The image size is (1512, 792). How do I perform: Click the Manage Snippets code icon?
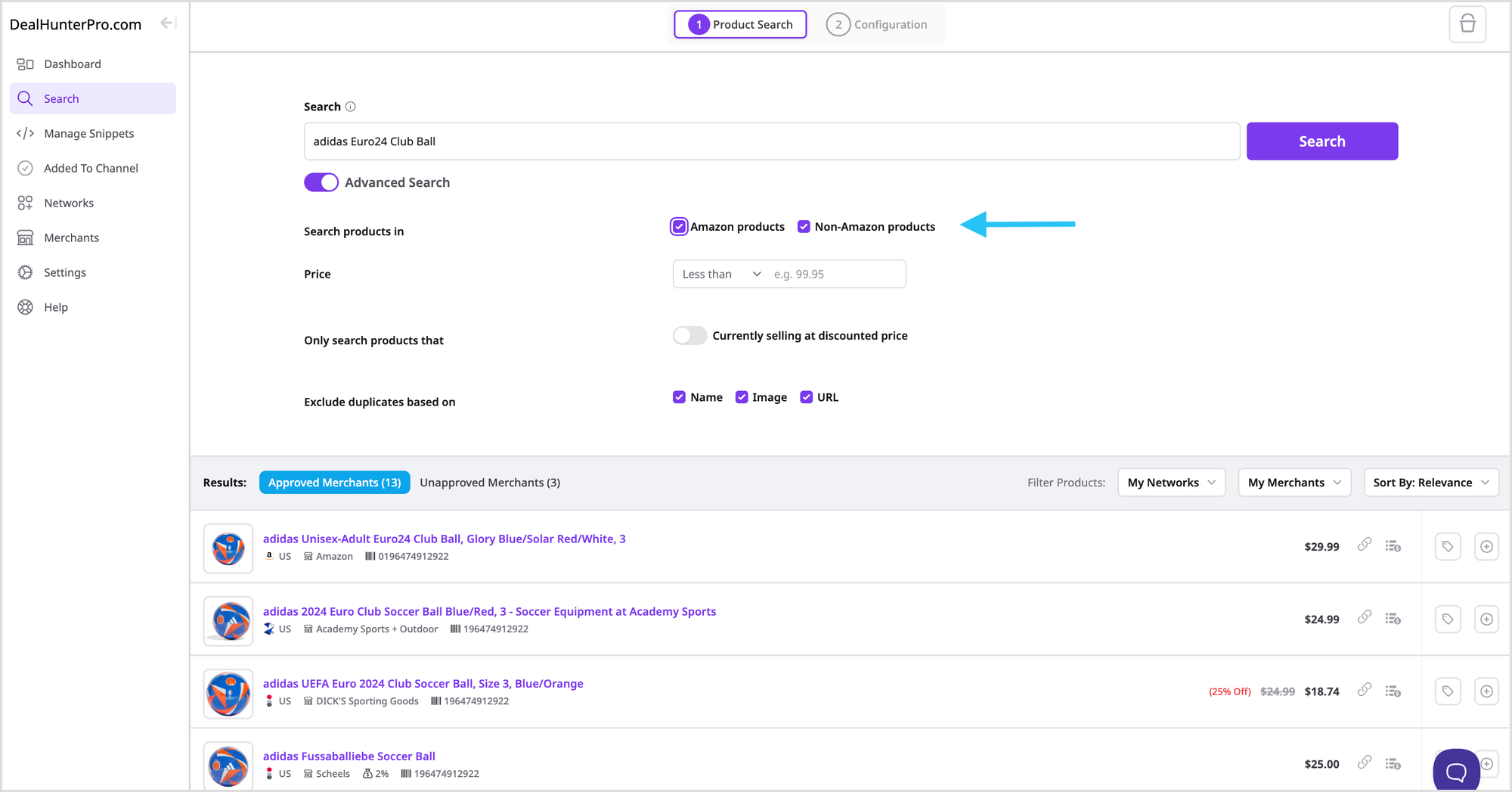pyautogui.click(x=25, y=133)
